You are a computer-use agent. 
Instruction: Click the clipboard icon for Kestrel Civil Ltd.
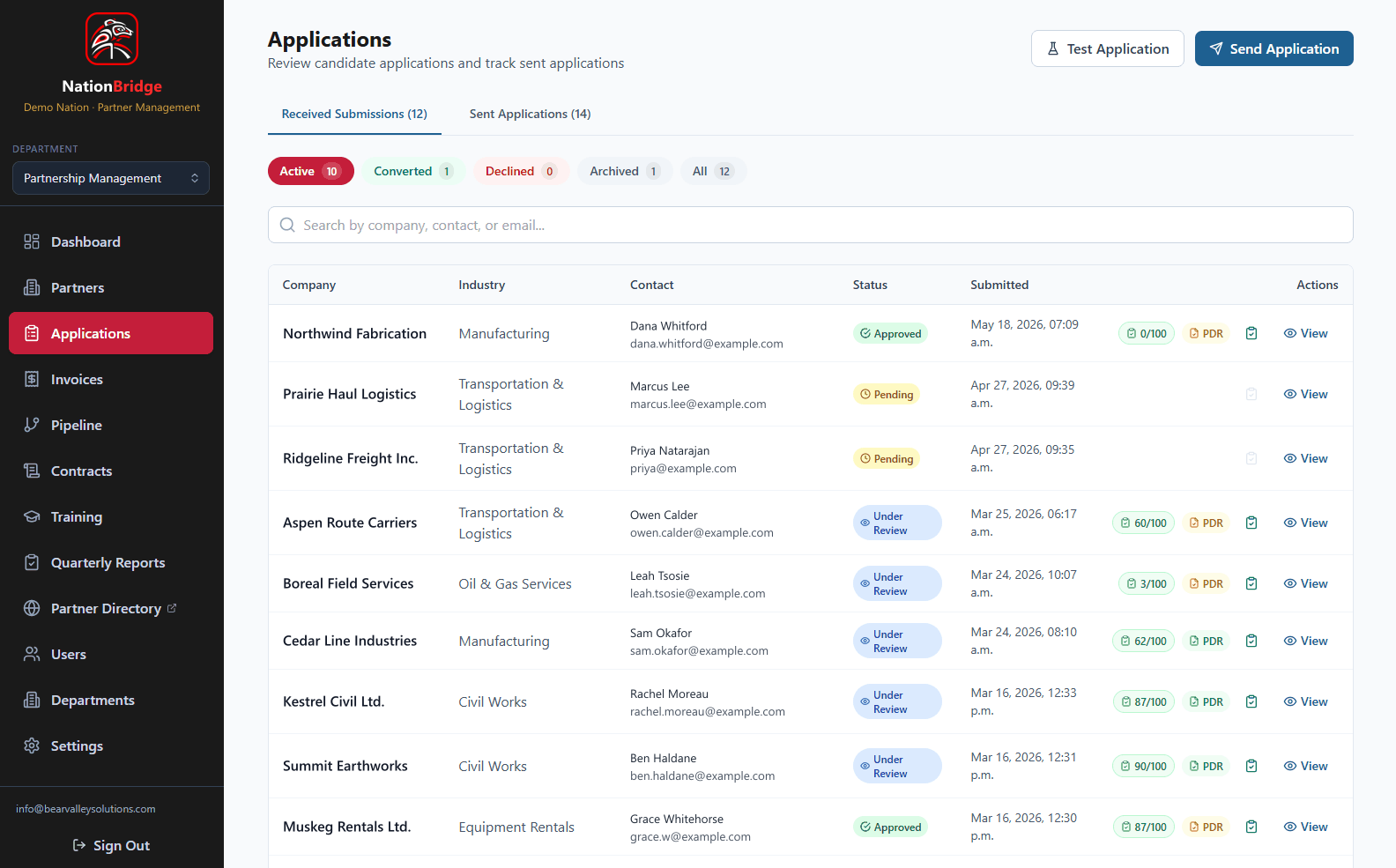tap(1251, 701)
